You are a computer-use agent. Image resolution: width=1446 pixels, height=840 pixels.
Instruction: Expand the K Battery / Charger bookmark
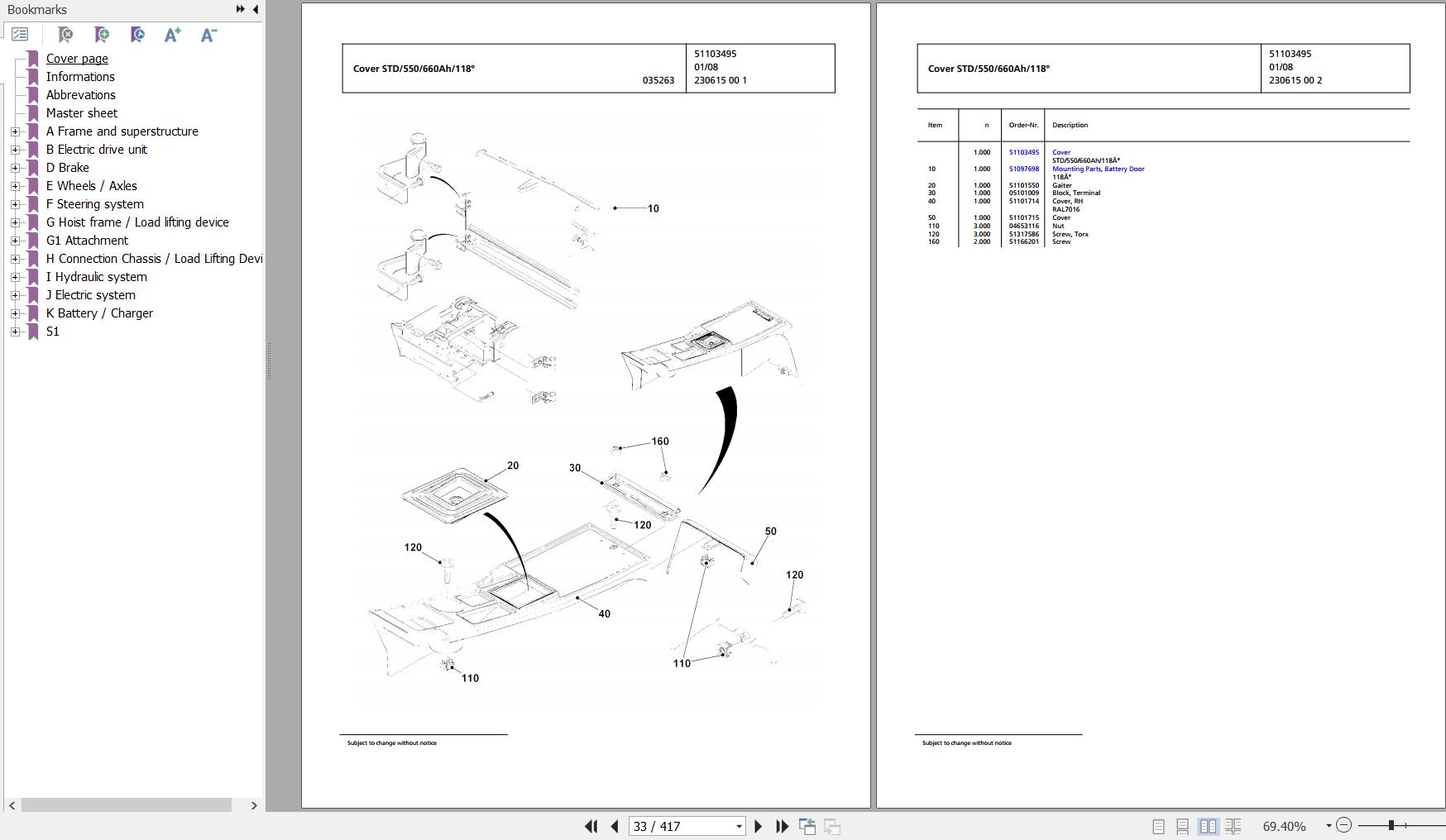tap(15, 313)
